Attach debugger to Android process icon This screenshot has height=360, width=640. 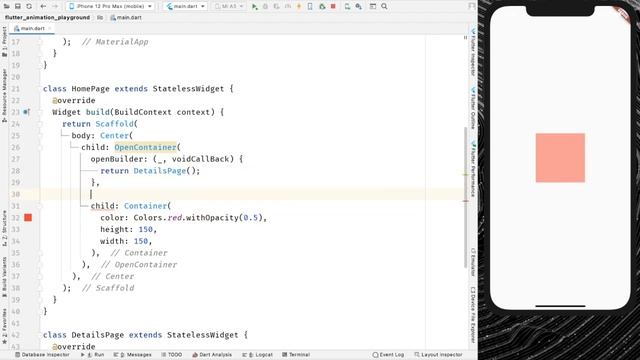click(x=322, y=6)
